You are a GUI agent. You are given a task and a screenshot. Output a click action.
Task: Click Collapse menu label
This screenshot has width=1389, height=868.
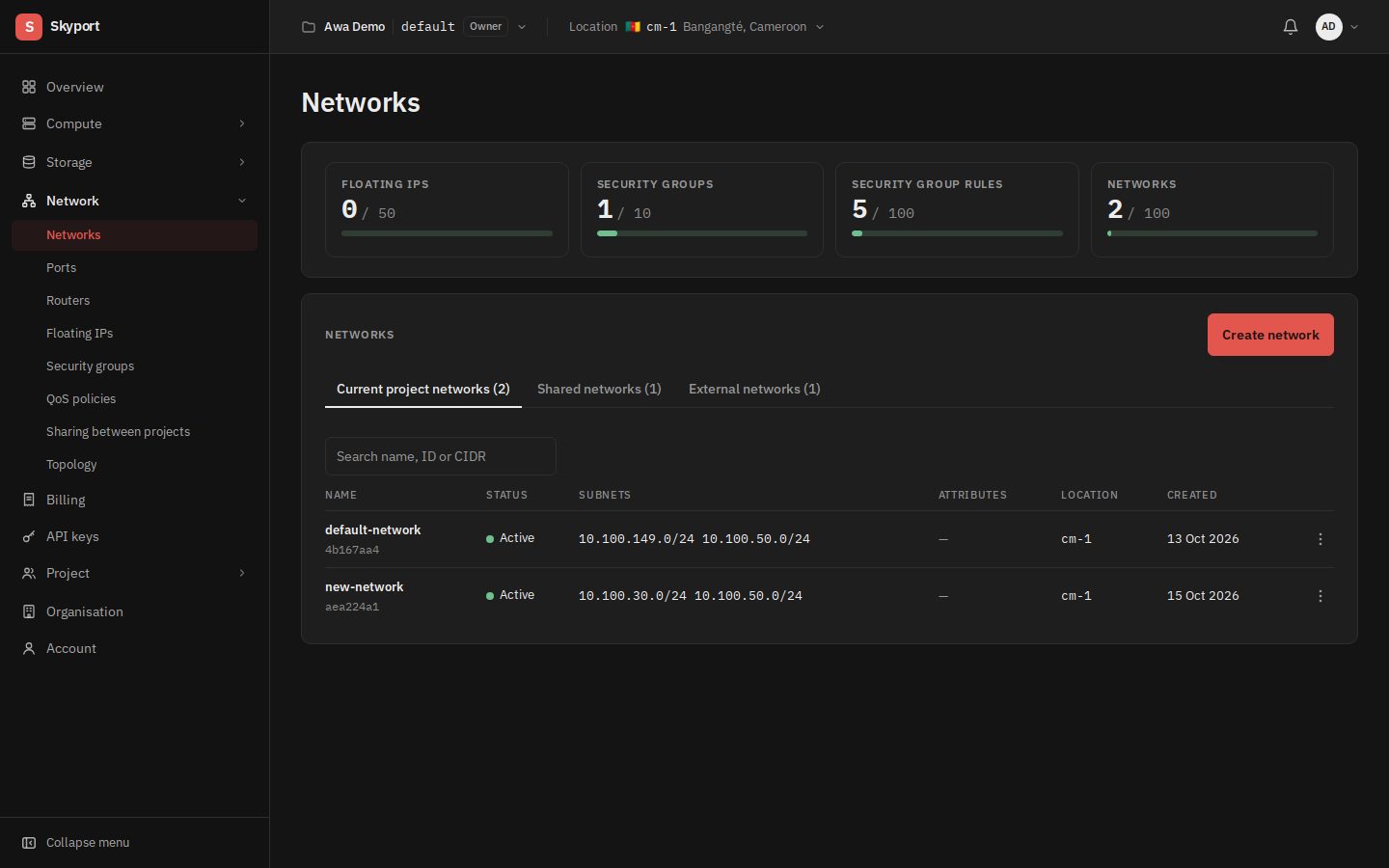tap(88, 843)
